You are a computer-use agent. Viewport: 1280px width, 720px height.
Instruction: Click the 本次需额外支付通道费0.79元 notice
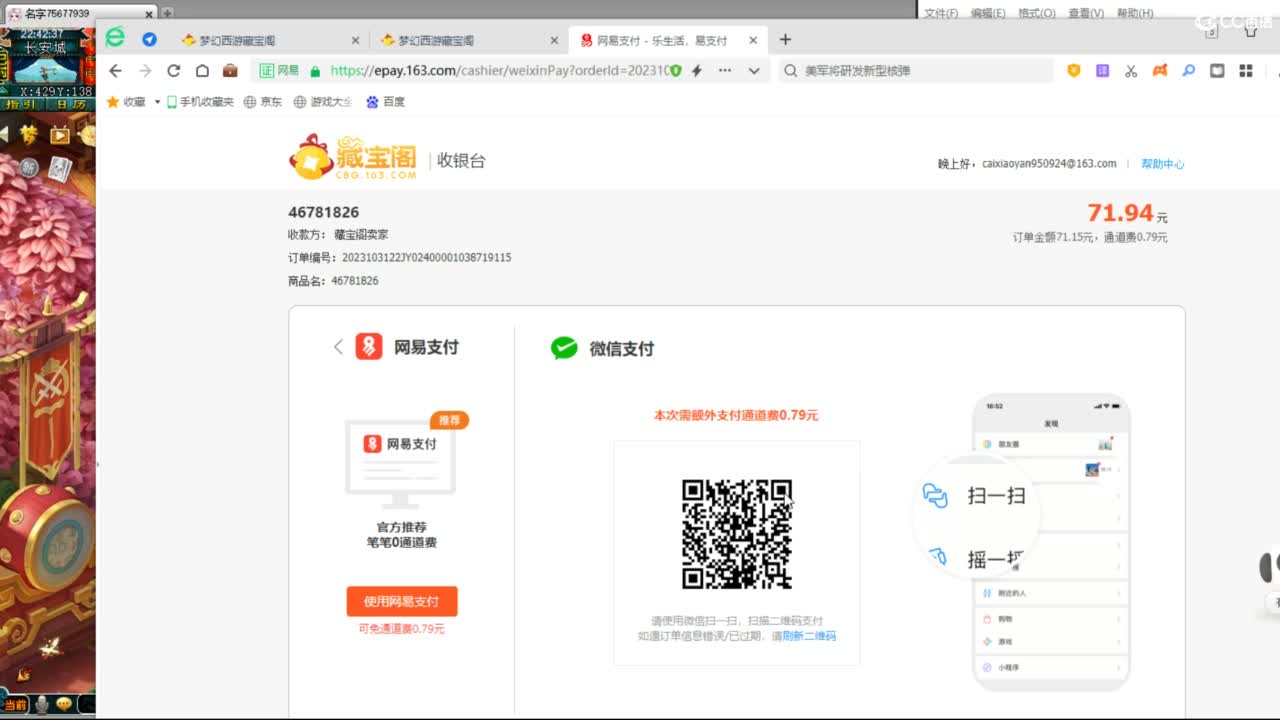coord(736,415)
